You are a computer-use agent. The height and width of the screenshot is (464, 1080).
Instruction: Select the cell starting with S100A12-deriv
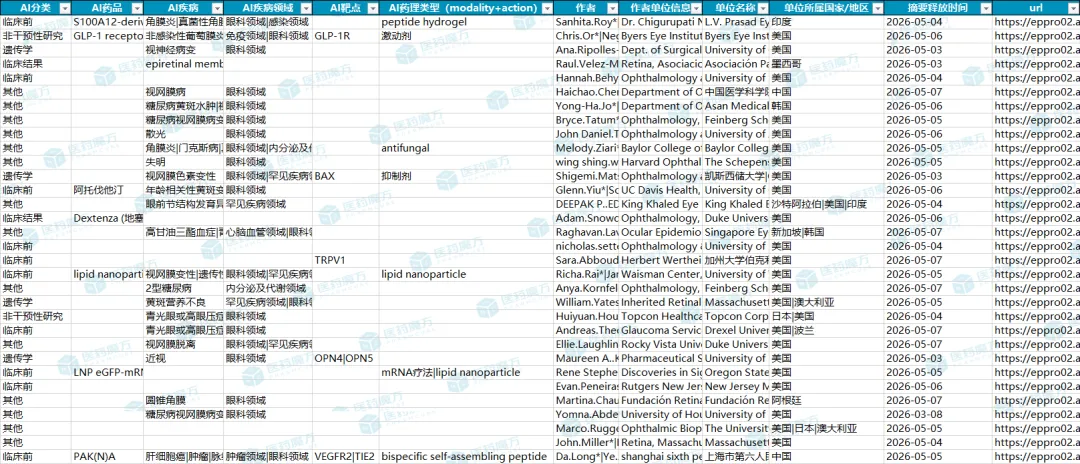point(107,22)
